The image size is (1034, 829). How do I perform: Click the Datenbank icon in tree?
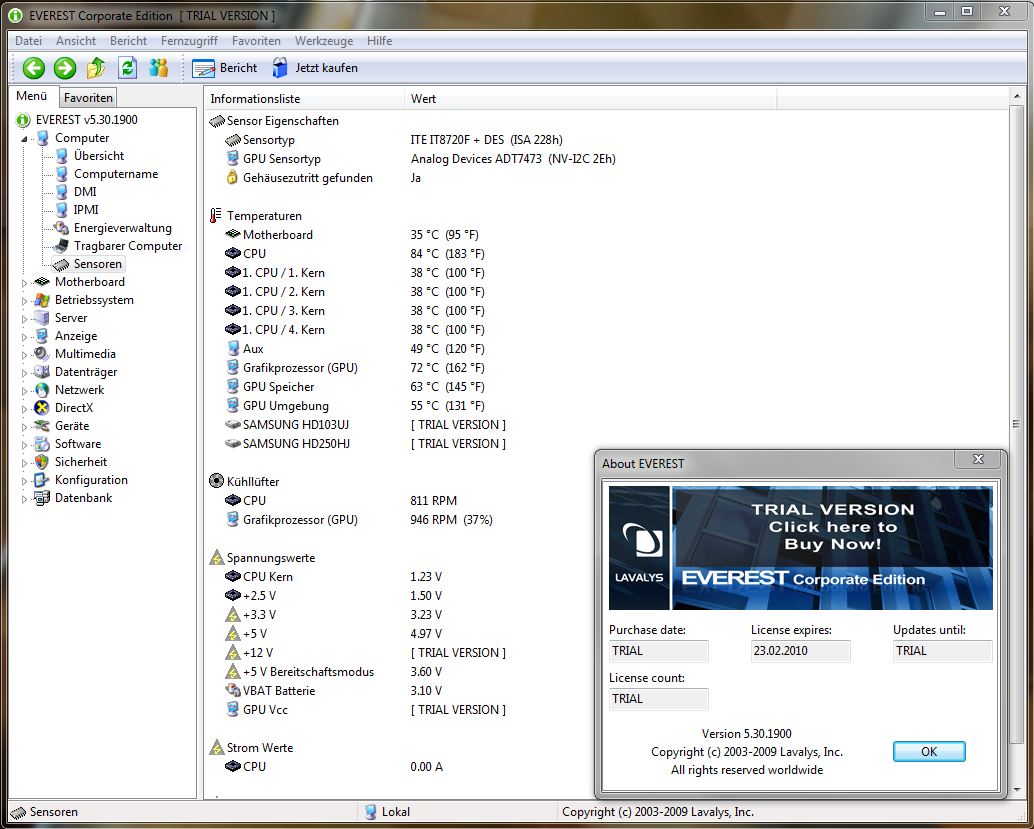pos(42,498)
